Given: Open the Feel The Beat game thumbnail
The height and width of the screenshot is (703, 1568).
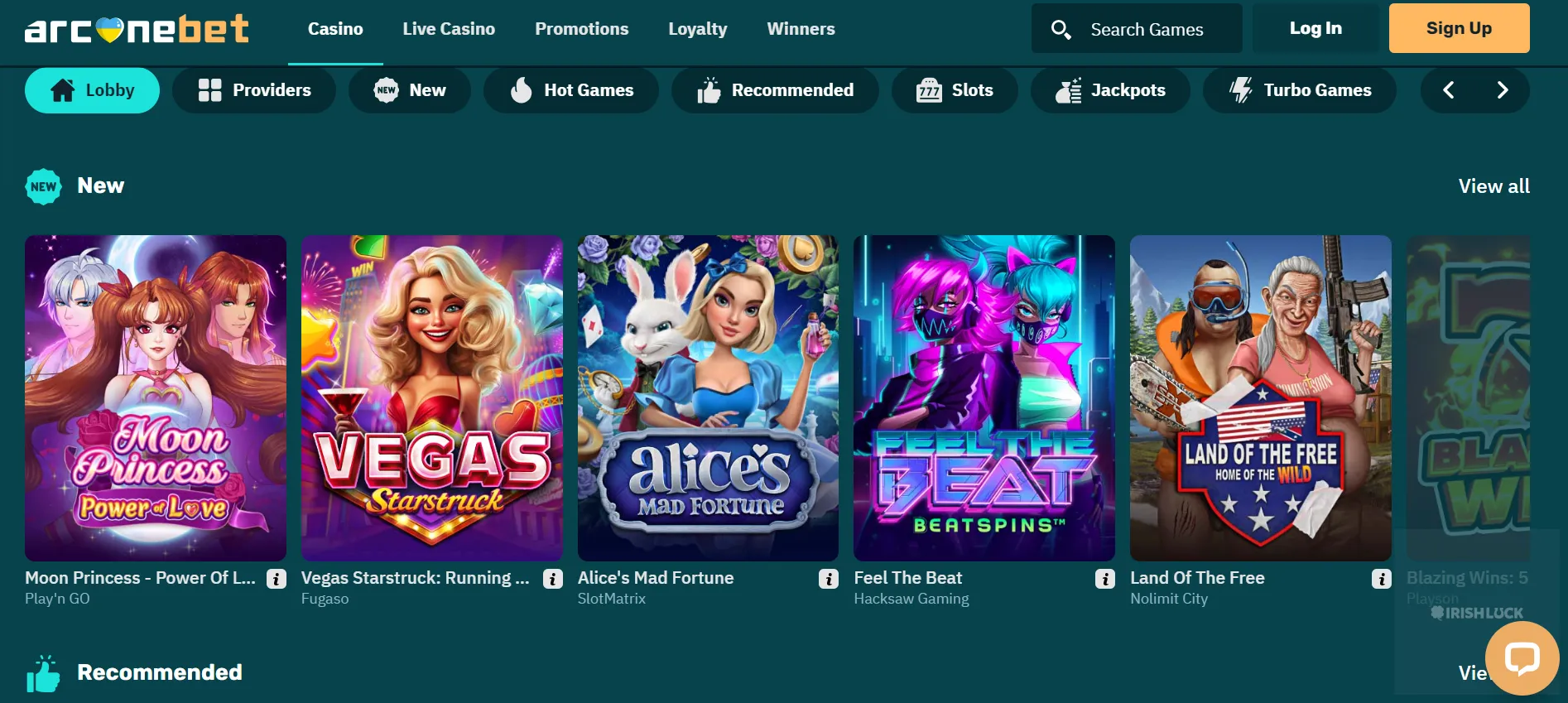Looking at the screenshot, I should click(984, 398).
